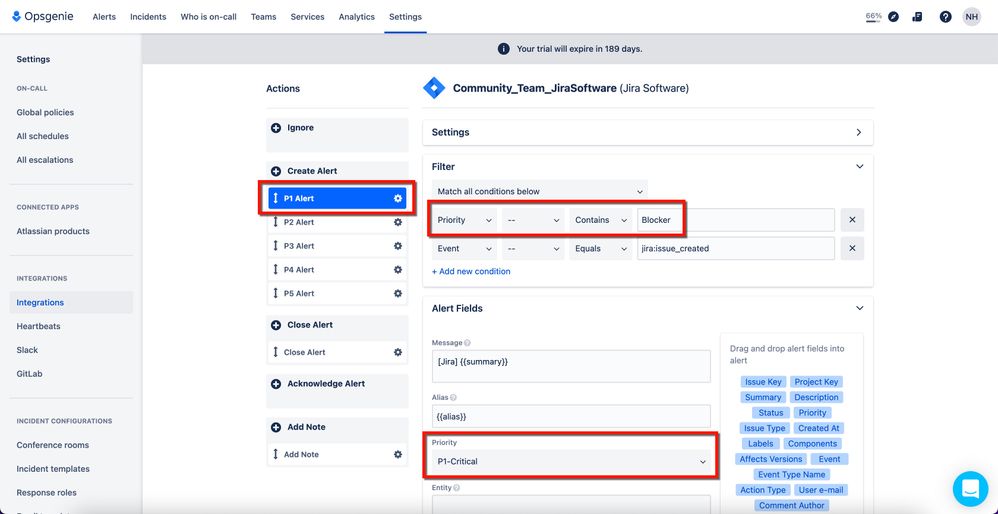Viewport: 998px width, 514px height.
Task: Select the Issue Key field tag
Action: click(x=763, y=382)
